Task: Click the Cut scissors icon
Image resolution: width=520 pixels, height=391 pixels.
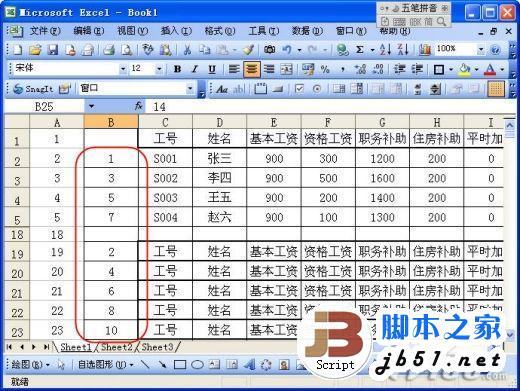Action: tap(188, 50)
